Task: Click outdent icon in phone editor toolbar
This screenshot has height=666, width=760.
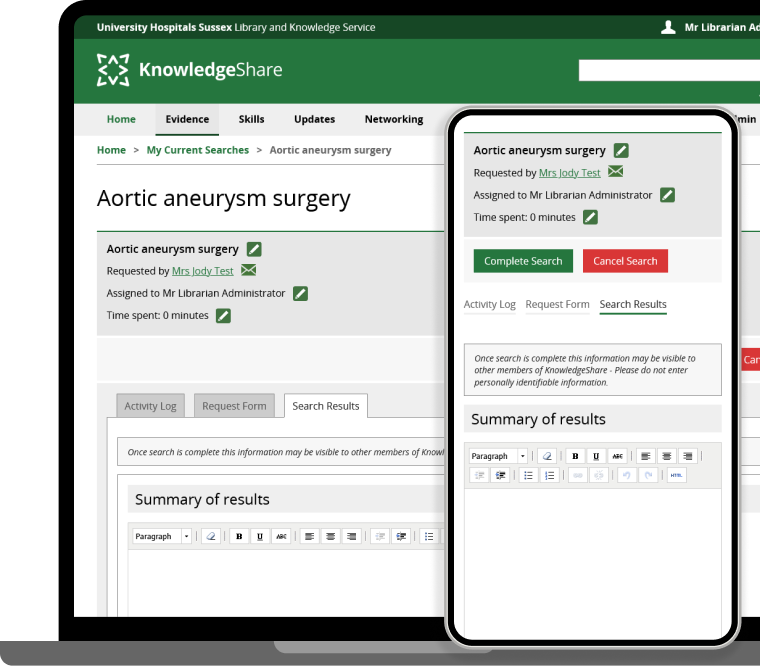Action: 479,476
